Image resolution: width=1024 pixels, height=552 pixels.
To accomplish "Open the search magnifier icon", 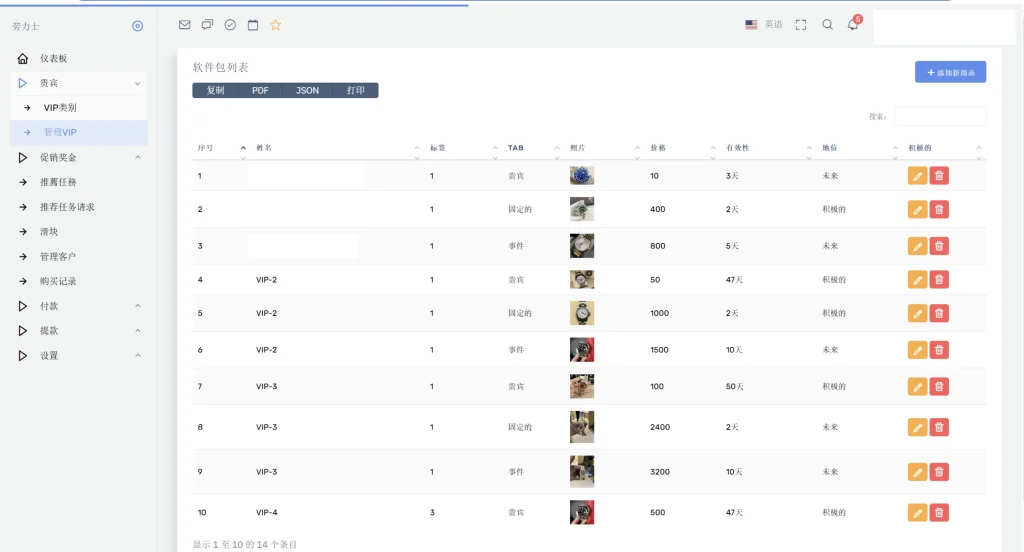I will pyautogui.click(x=827, y=25).
